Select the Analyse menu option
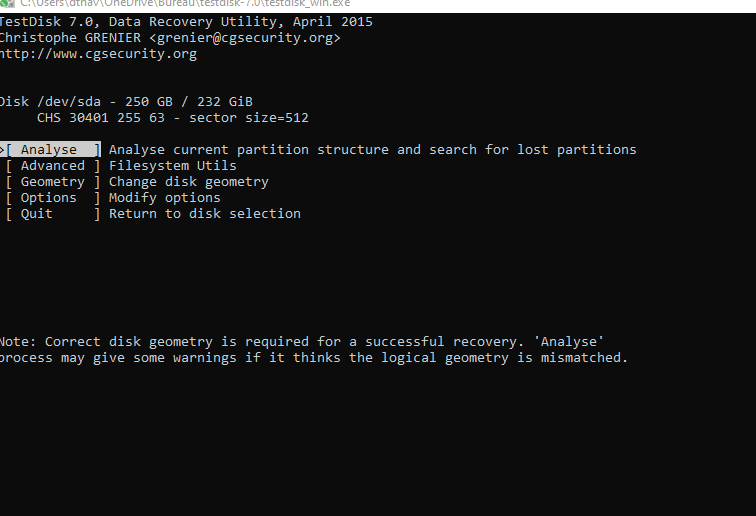 click(53, 150)
